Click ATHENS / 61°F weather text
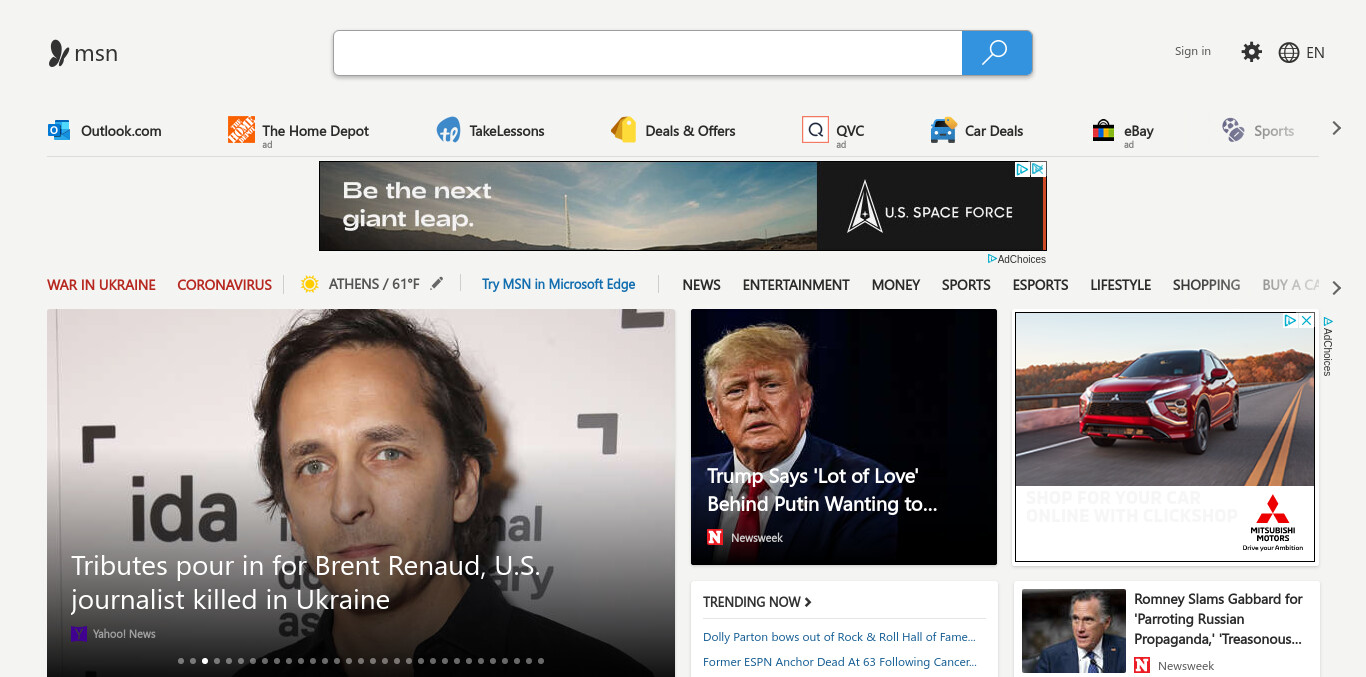 (374, 284)
